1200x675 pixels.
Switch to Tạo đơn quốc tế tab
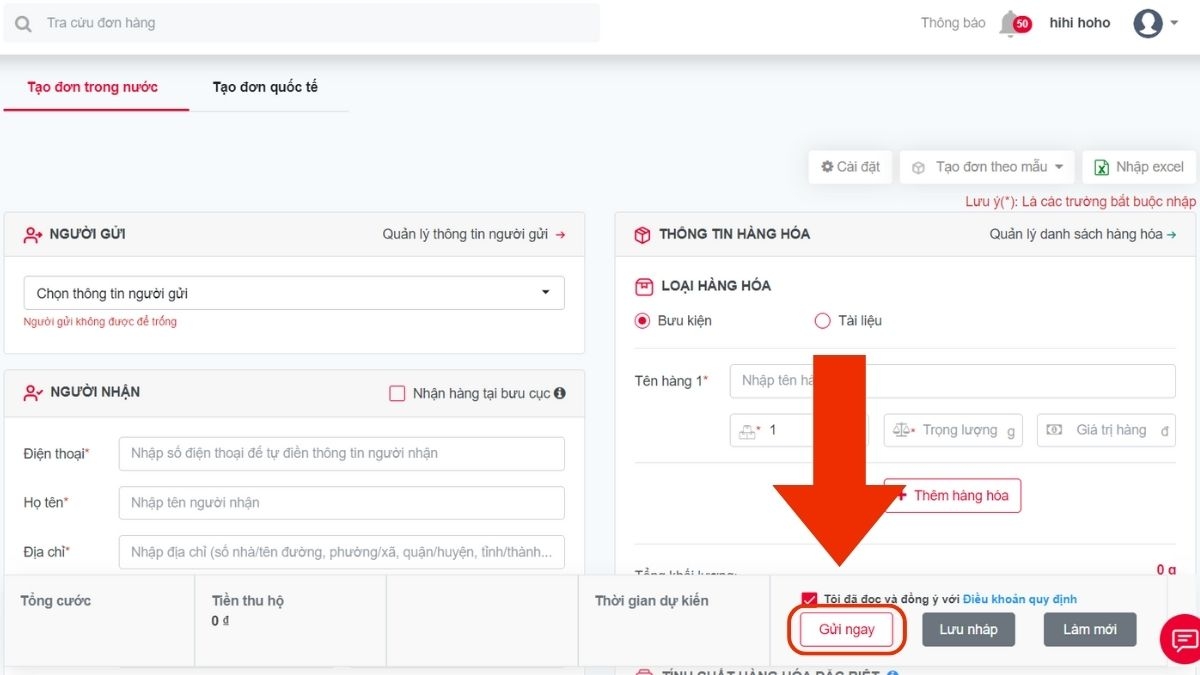coord(265,87)
